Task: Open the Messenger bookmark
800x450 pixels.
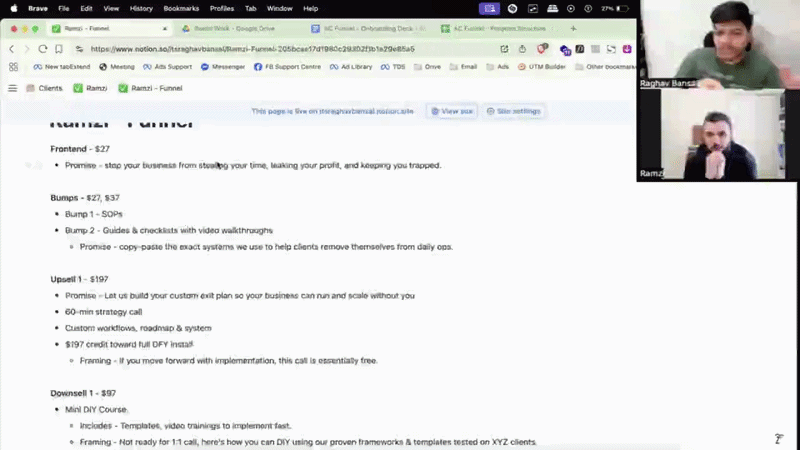Action: click(223, 67)
